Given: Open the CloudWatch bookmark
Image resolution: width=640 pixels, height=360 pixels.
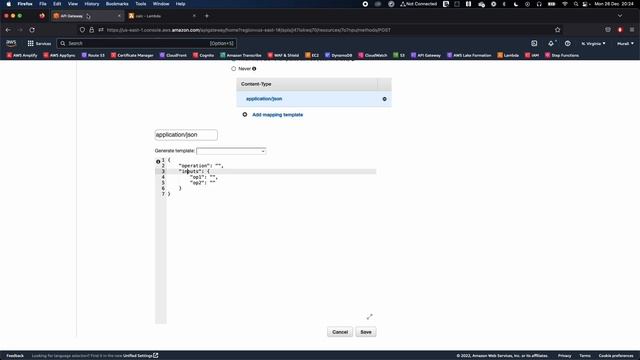Looking at the screenshot, I should [x=373, y=55].
